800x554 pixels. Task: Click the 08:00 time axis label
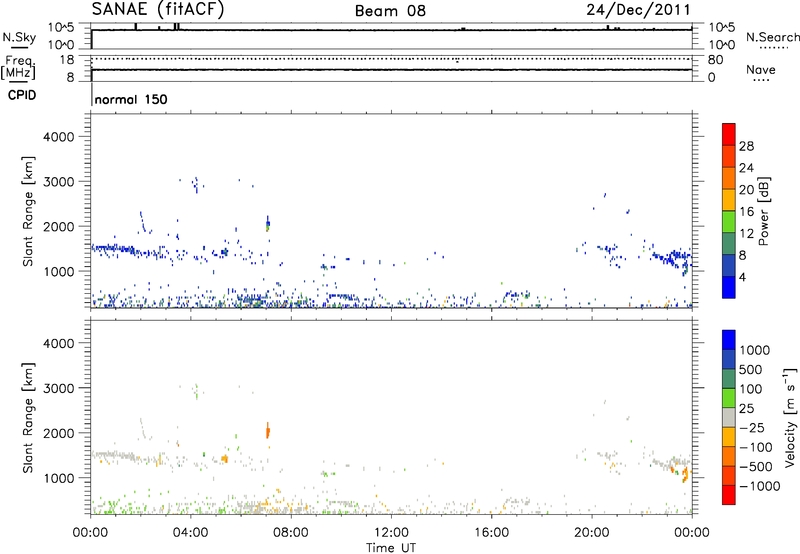tap(291, 533)
